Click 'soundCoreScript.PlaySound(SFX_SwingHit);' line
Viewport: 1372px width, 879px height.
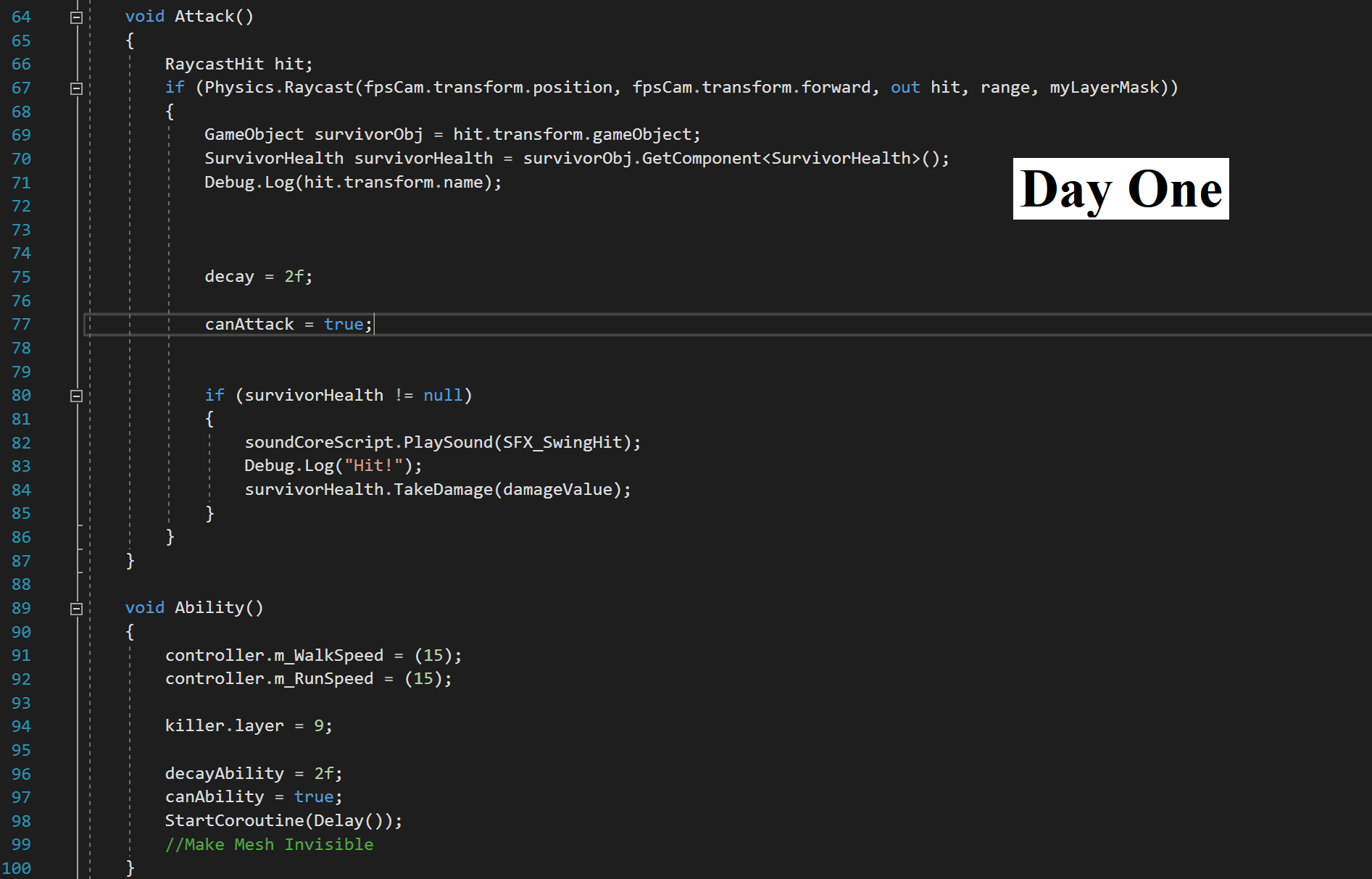[443, 443]
